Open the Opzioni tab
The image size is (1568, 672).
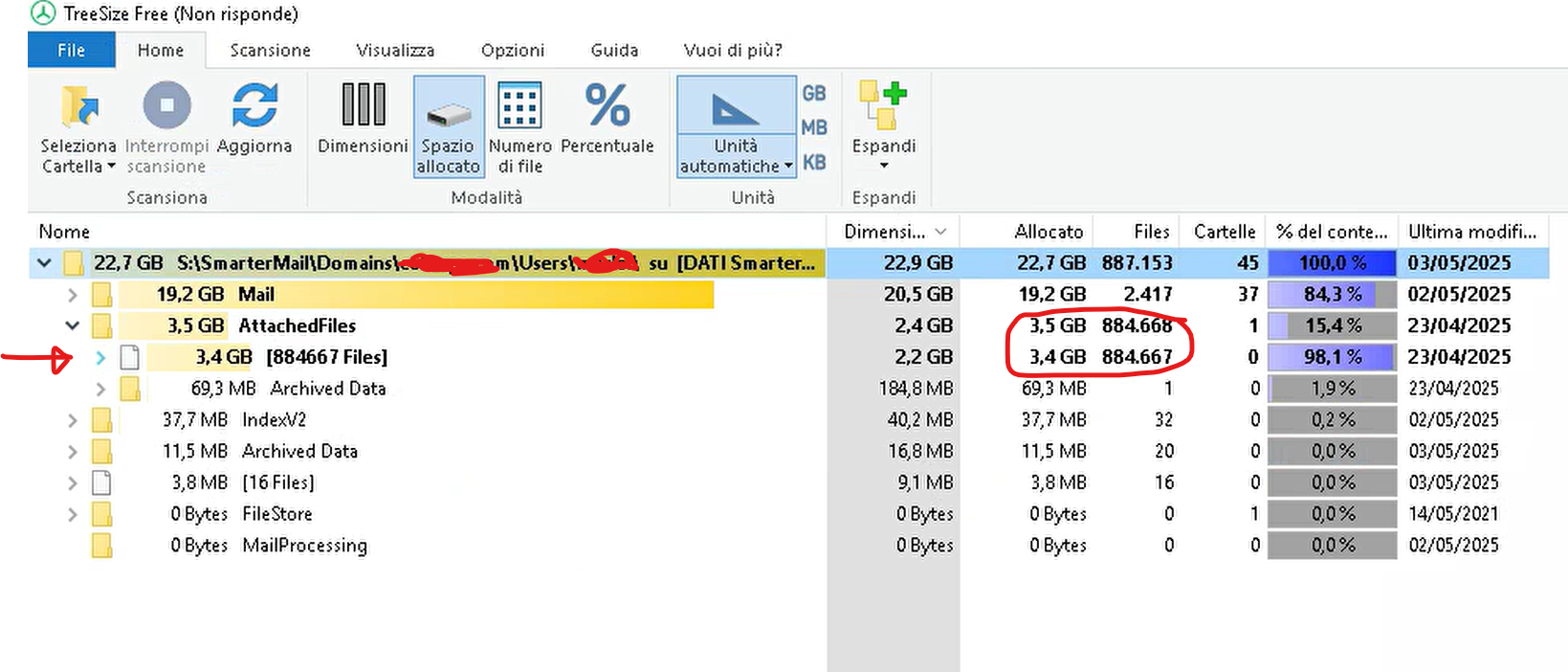[513, 50]
